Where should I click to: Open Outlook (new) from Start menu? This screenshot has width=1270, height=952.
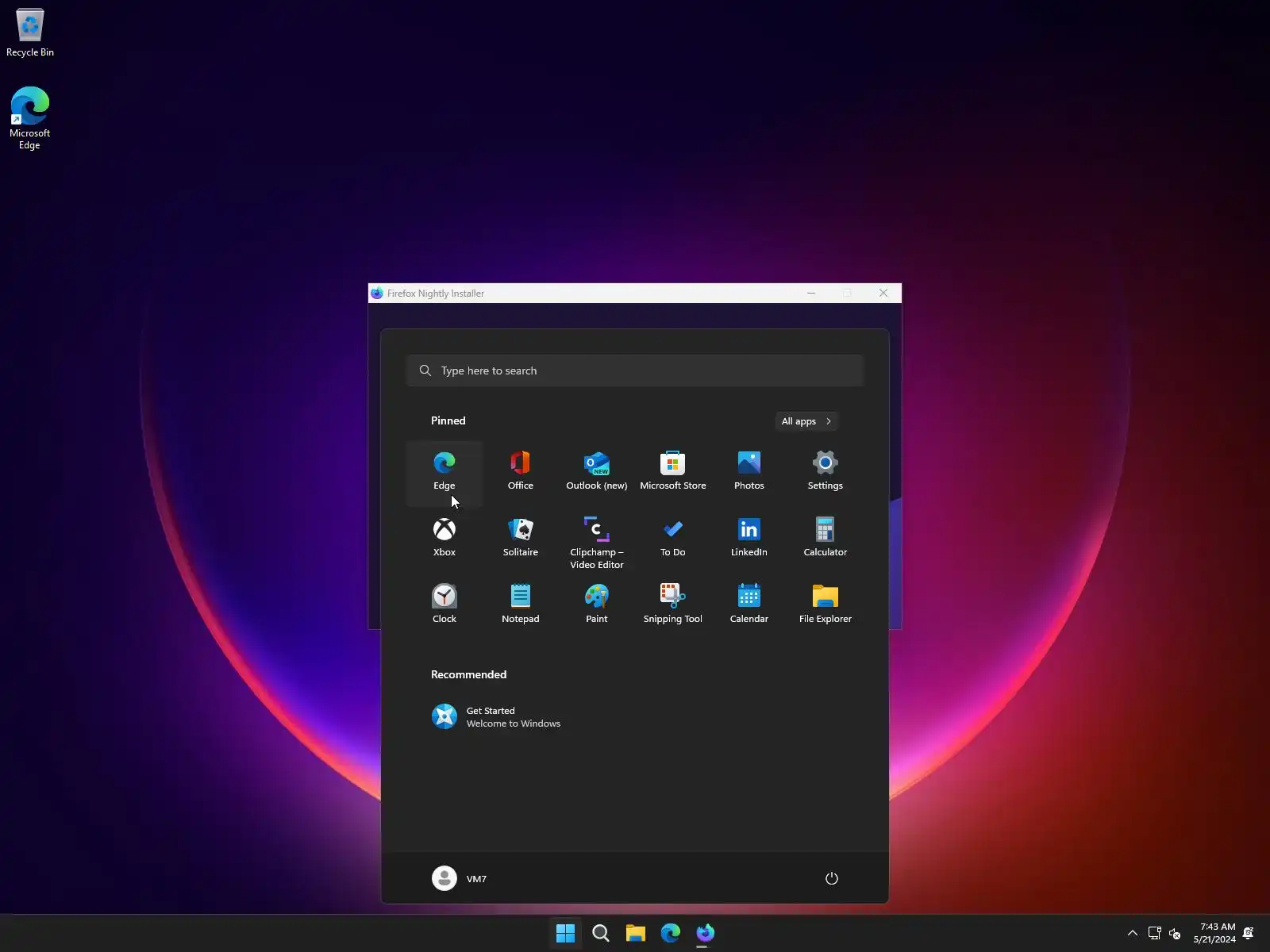(597, 472)
